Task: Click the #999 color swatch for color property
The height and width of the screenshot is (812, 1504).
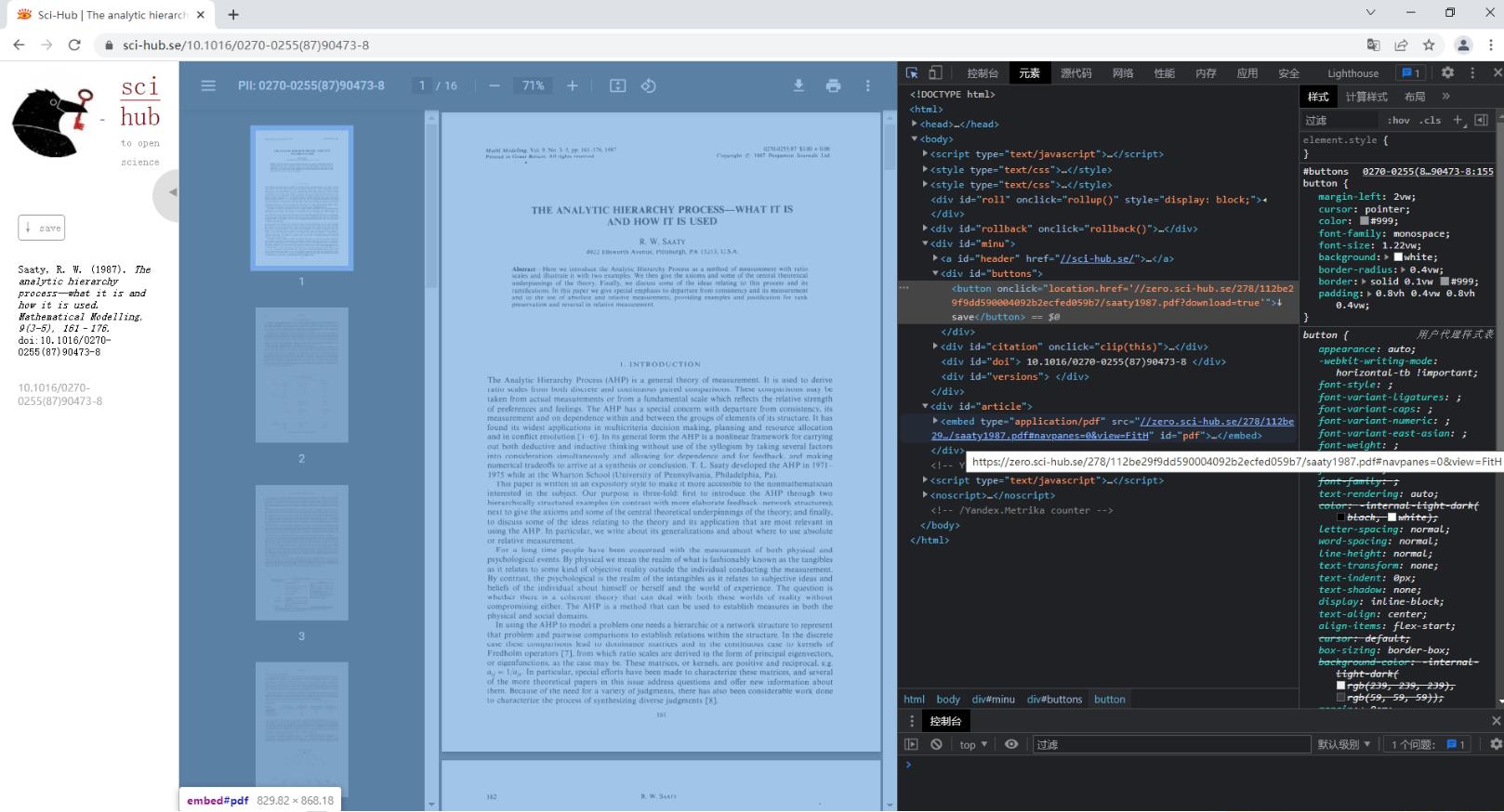Action: click(x=1365, y=221)
